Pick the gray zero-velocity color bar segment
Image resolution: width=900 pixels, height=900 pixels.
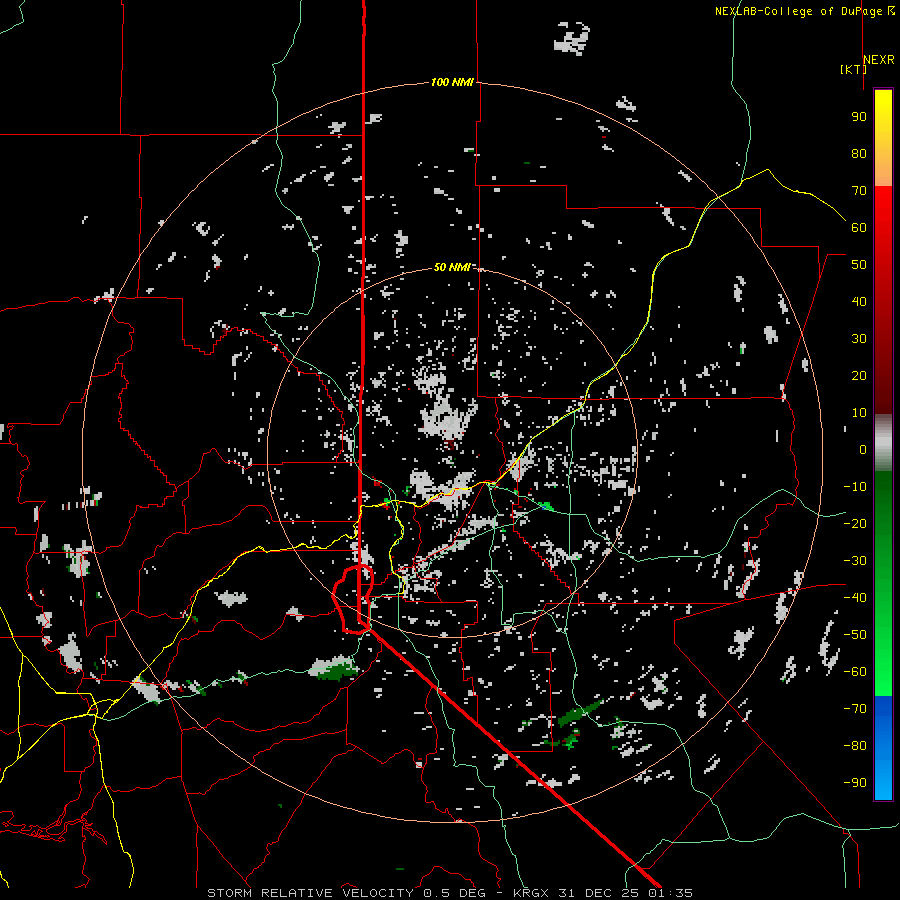[x=883, y=443]
